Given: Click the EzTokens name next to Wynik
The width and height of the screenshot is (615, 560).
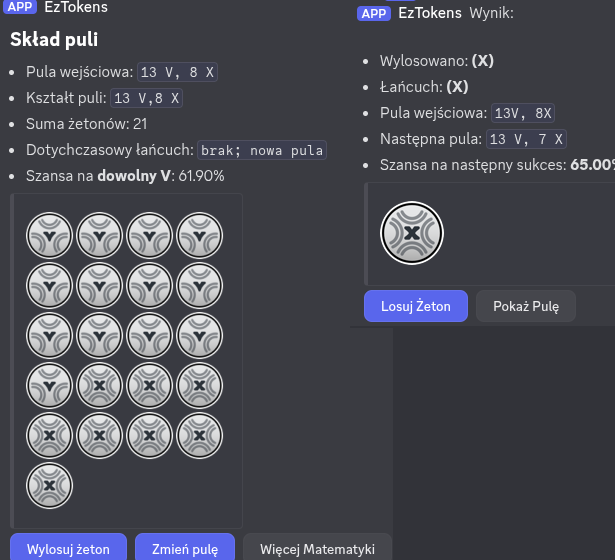Looking at the screenshot, I should 430,13.
